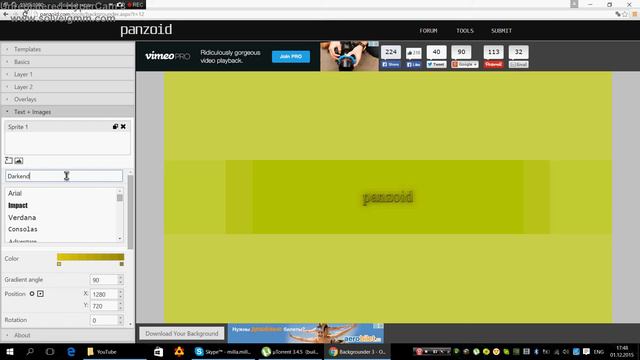Choose the Impact font
Screen dimensions: 640x360
pyautogui.click(x=18, y=205)
